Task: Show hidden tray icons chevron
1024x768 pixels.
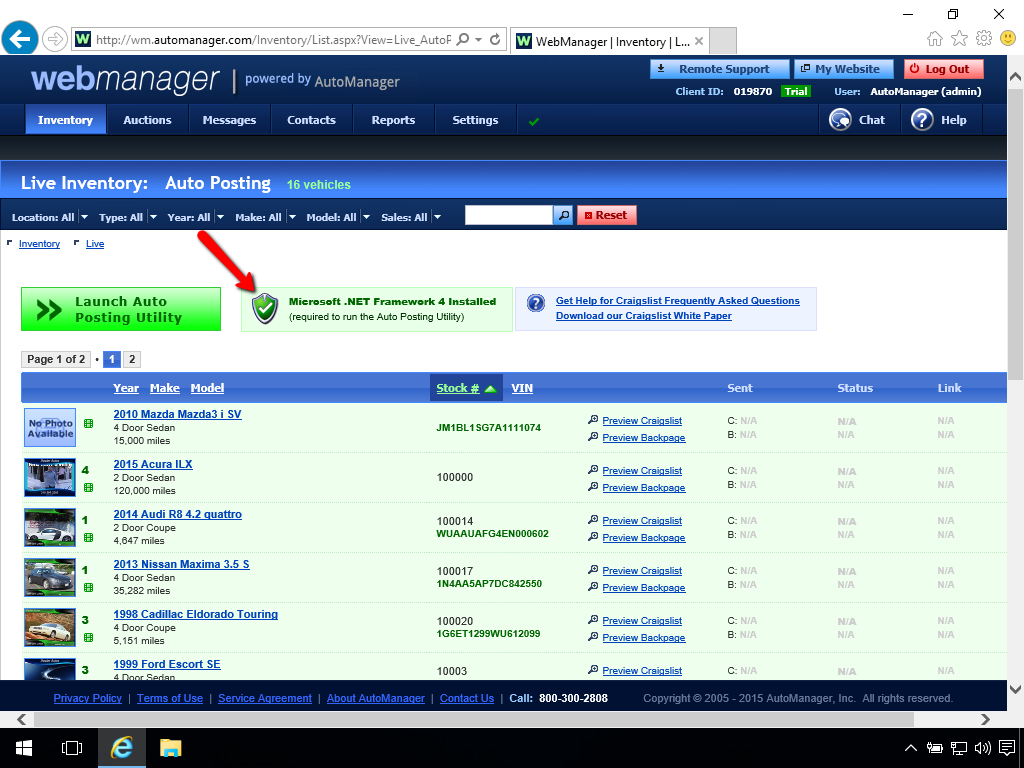Action: point(910,748)
